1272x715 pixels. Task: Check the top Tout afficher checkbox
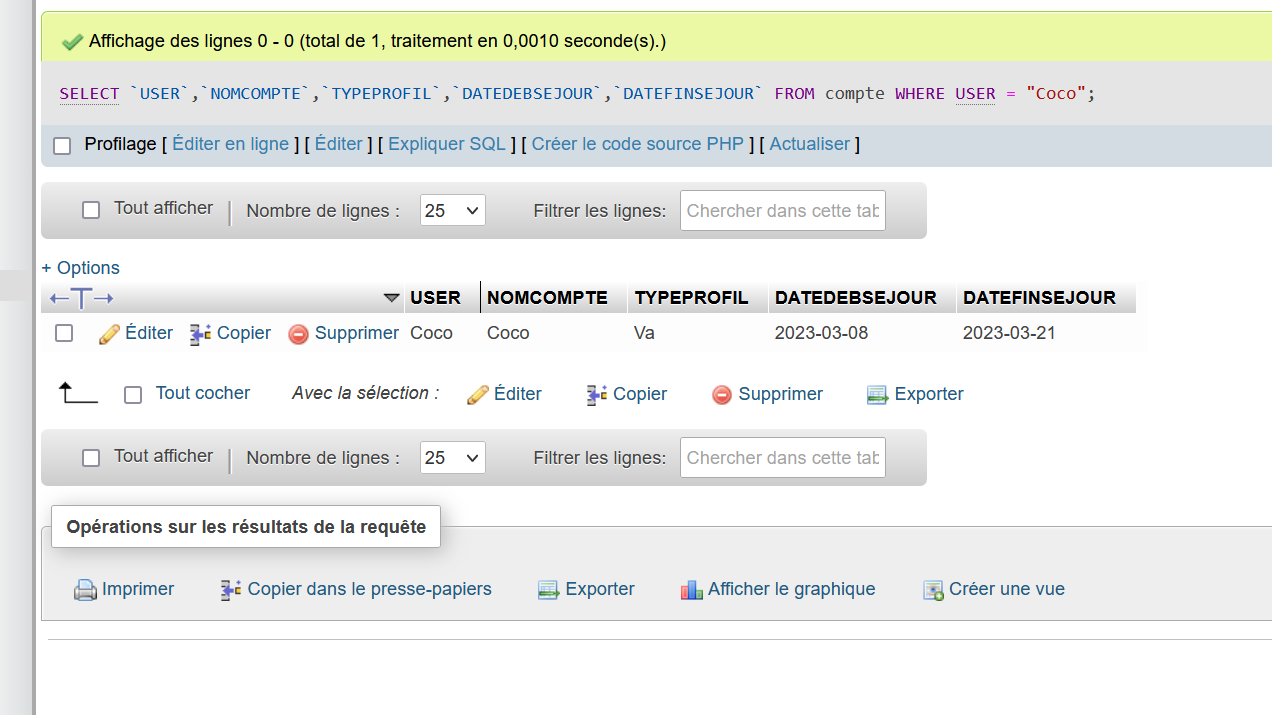point(91,210)
